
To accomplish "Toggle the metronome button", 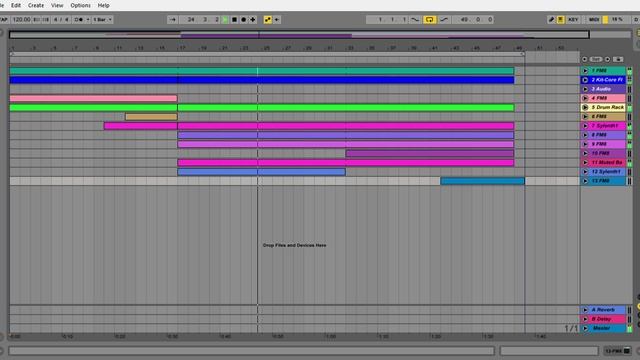I will pos(78,20).
